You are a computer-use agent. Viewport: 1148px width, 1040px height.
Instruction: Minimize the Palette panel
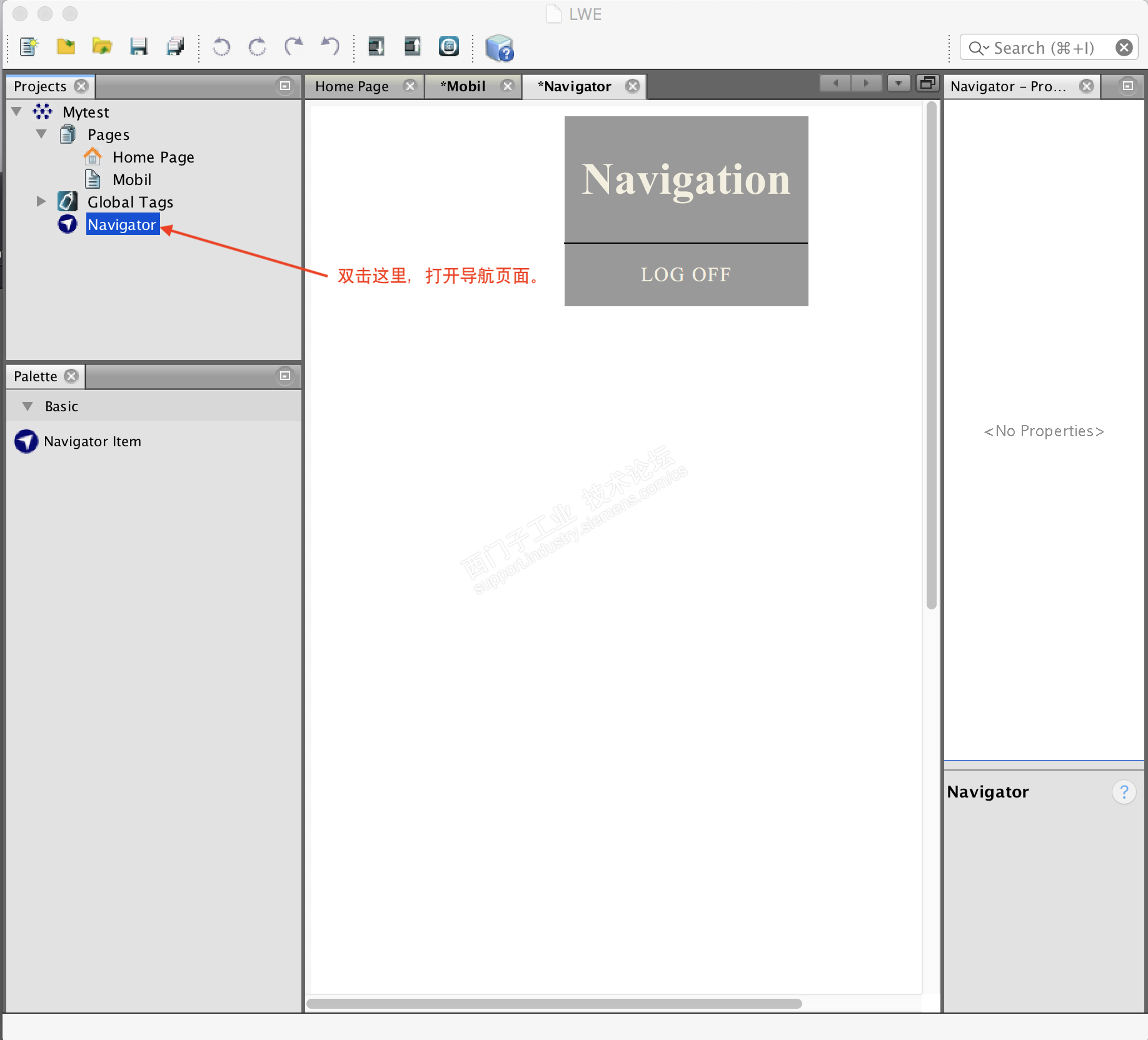point(285,376)
